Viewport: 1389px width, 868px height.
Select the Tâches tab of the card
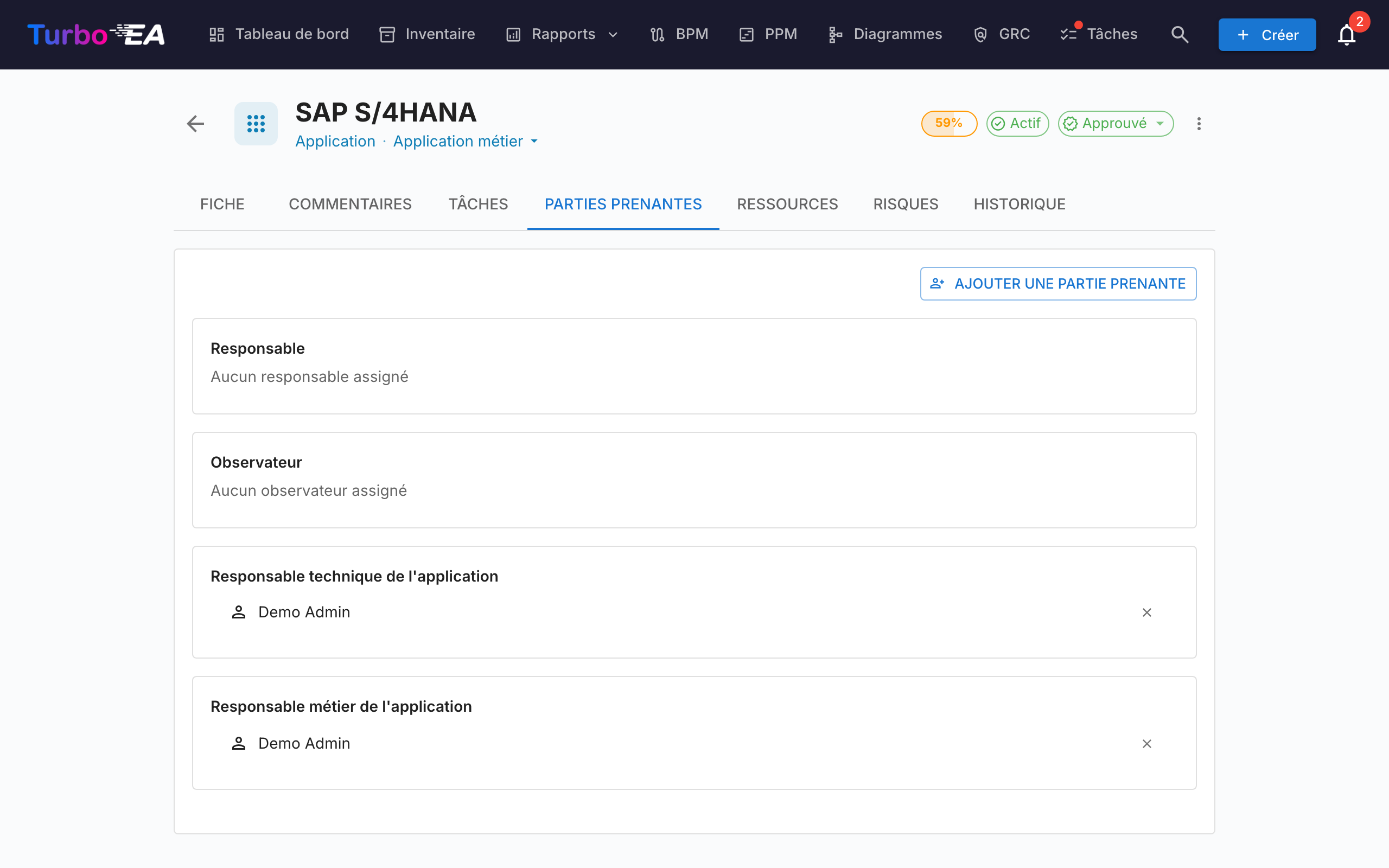(x=478, y=204)
